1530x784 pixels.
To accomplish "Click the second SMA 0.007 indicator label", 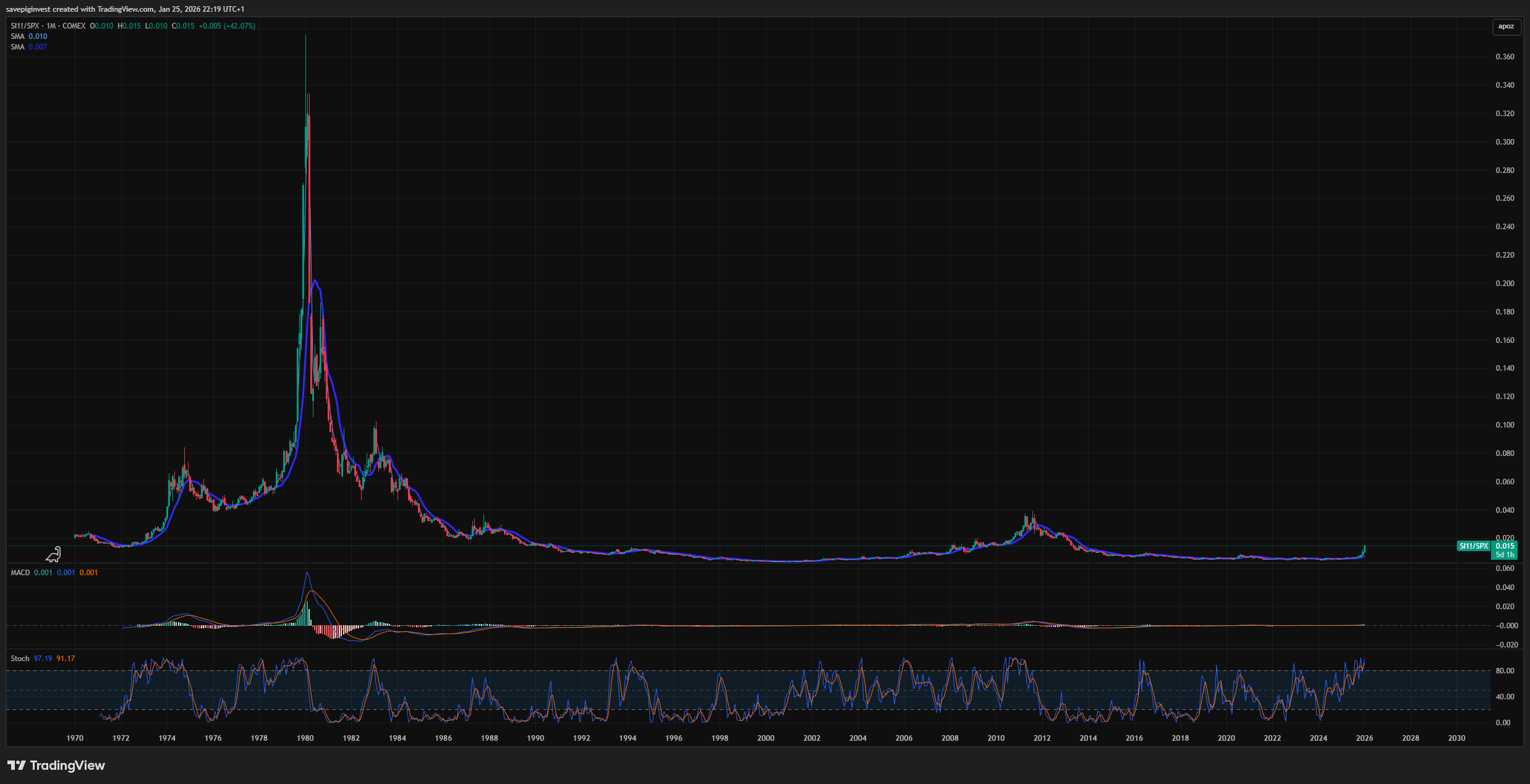I will [28, 47].
